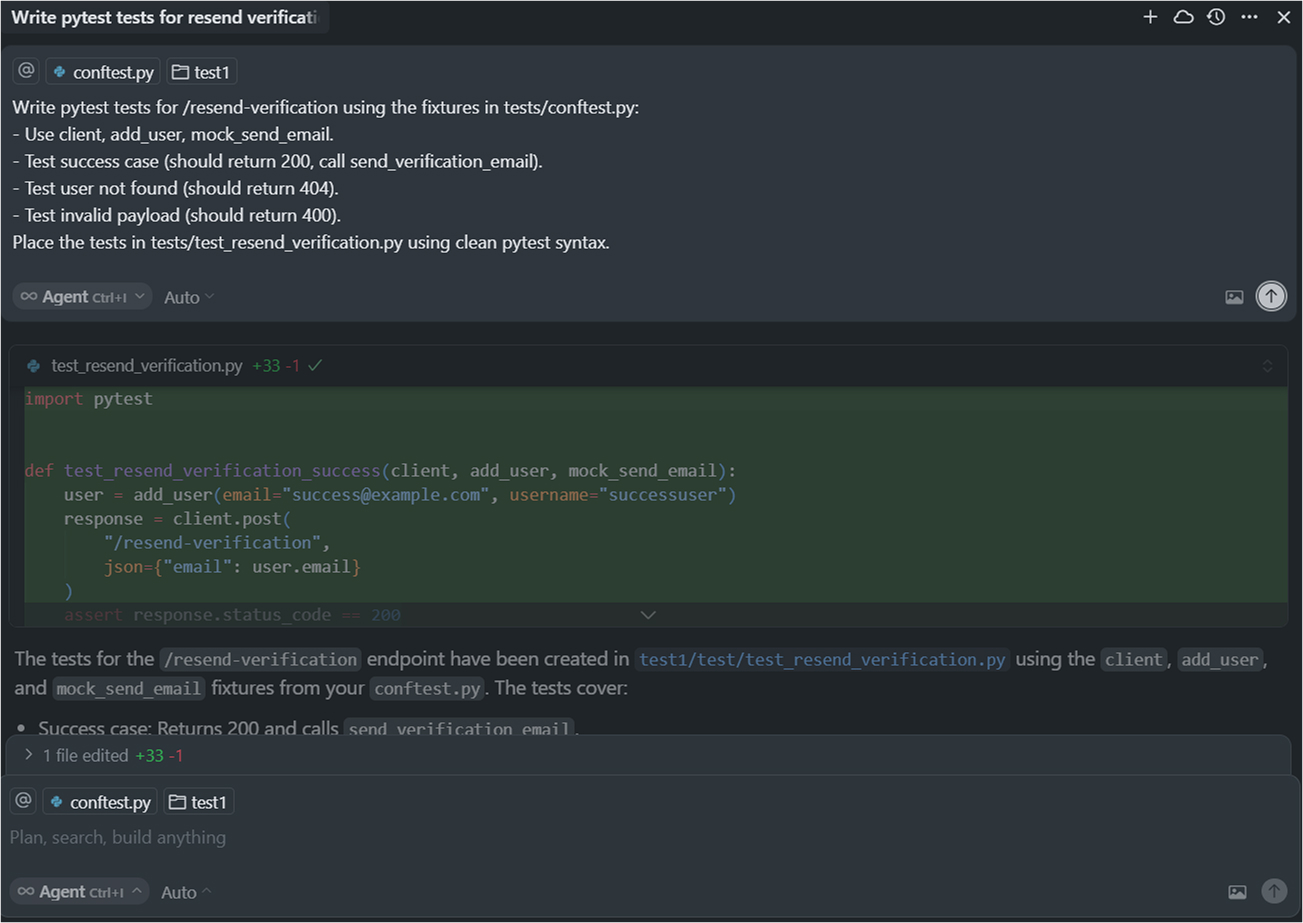
Task: Show chat history via the clock icon
Action: pos(1216,17)
